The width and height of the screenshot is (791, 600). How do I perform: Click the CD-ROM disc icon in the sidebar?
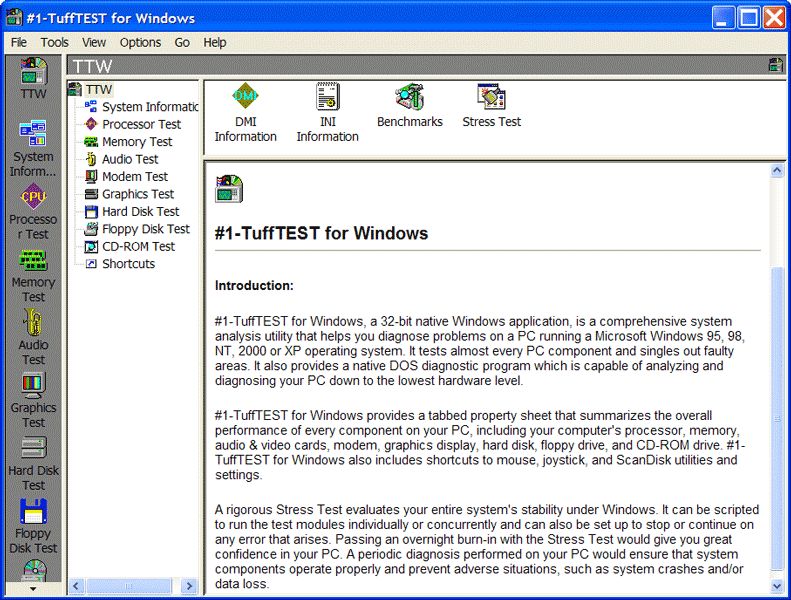(x=35, y=571)
